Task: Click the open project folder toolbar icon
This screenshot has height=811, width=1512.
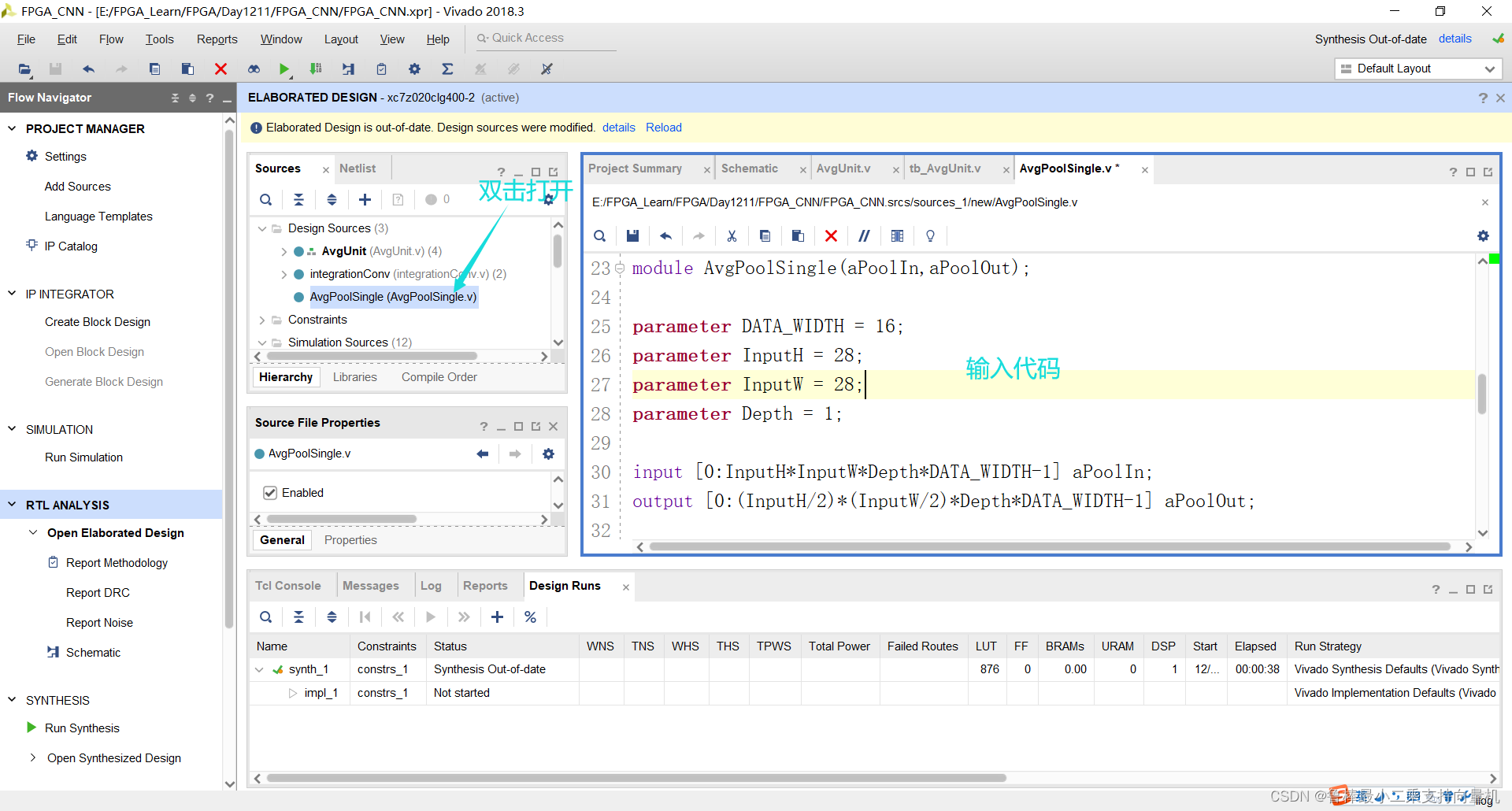Action: (x=24, y=69)
